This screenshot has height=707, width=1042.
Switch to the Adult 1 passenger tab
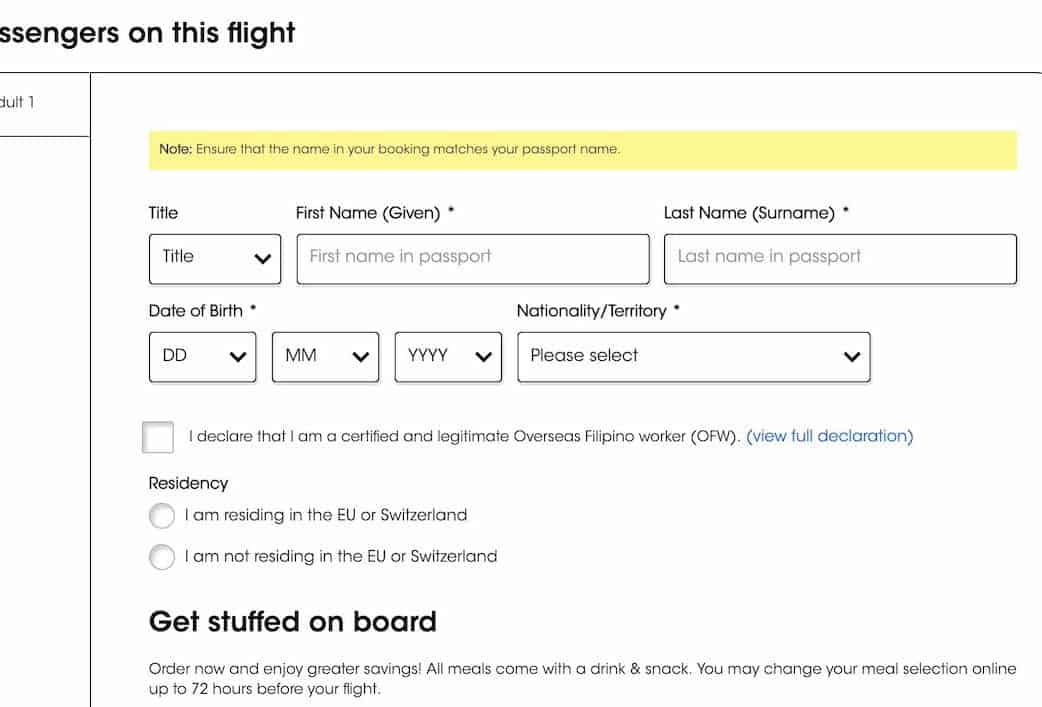coord(18,102)
